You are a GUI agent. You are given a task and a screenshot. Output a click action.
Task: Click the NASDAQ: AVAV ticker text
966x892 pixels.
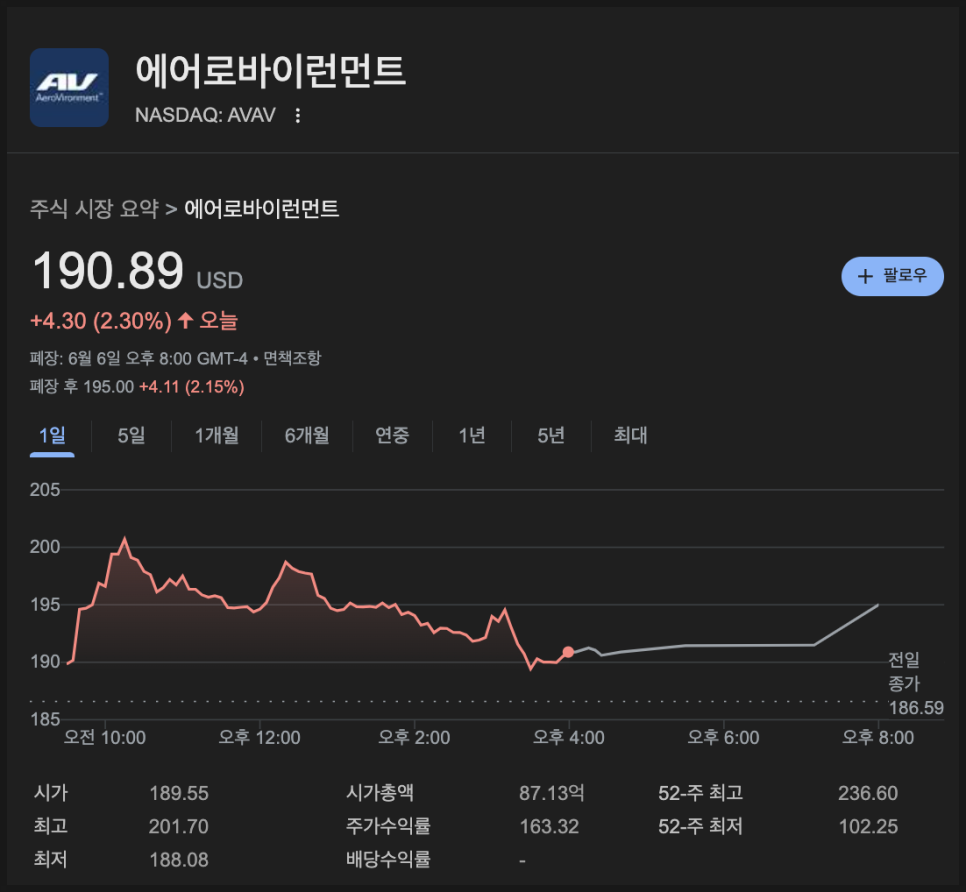tap(205, 115)
